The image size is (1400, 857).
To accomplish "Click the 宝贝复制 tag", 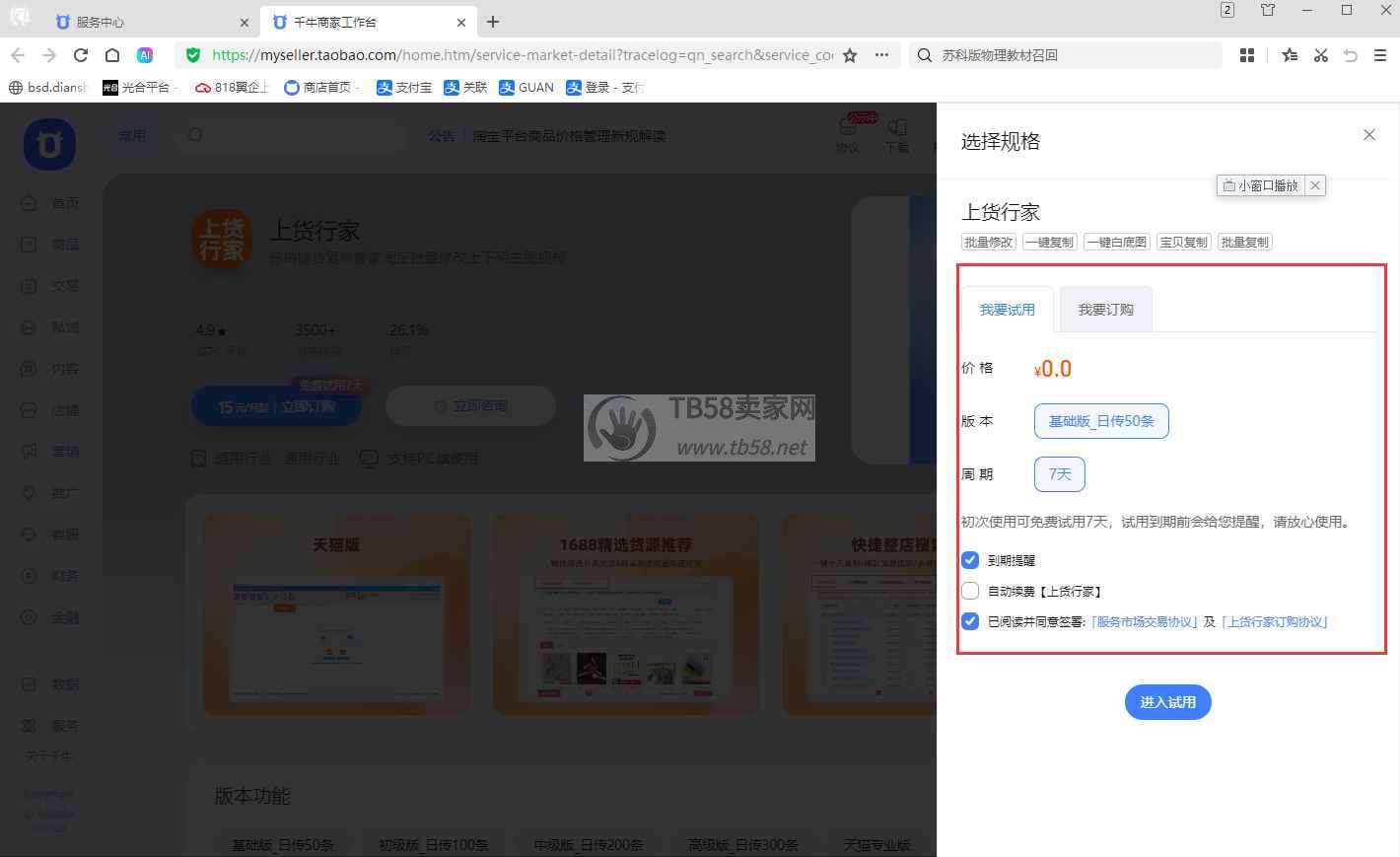I will (x=1183, y=242).
